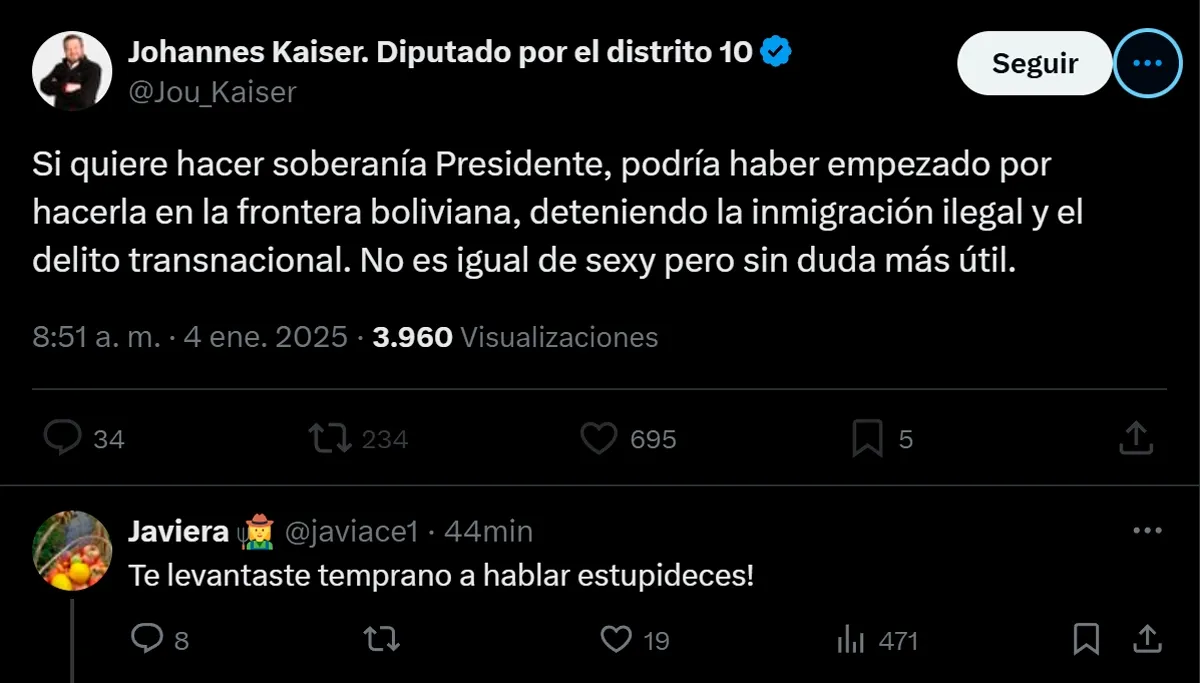The image size is (1200, 683).
Task: Bookmark the main tweet by Kaiser
Action: coord(867,438)
